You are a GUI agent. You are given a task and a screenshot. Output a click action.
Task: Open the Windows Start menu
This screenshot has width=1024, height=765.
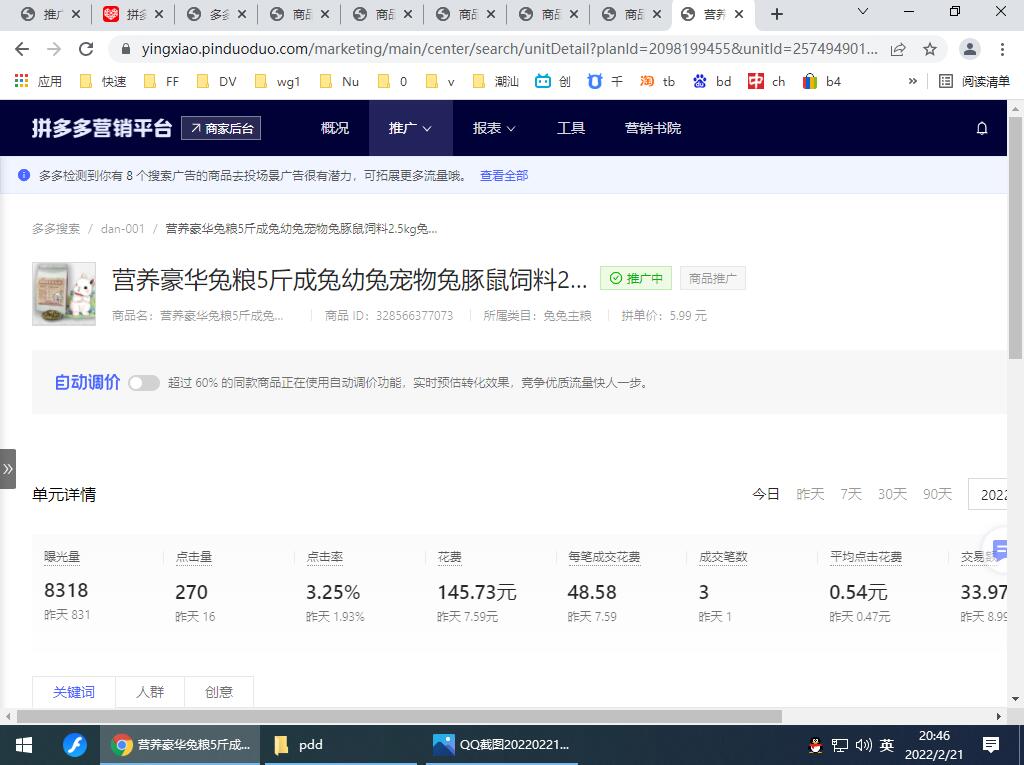(x=24, y=745)
